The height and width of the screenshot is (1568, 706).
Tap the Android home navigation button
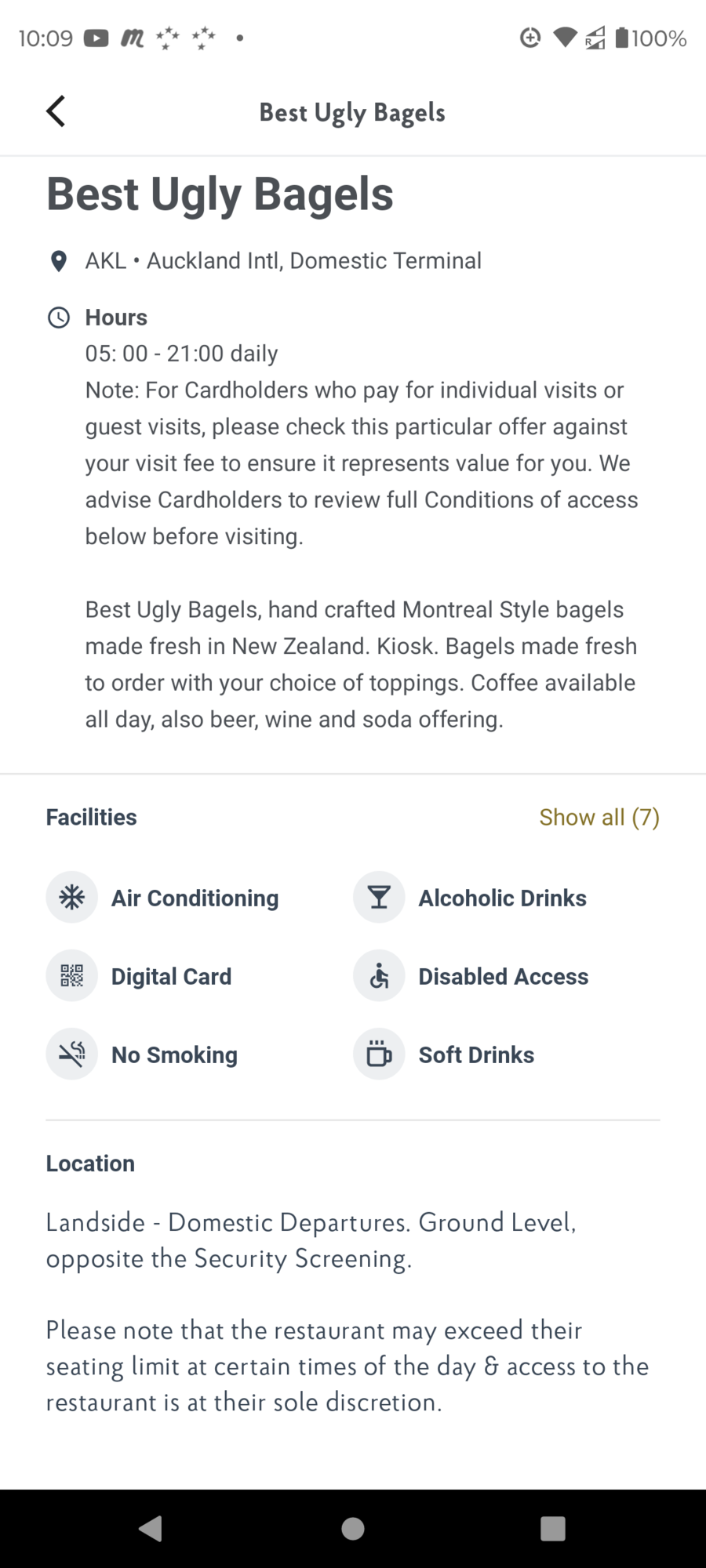tap(353, 1528)
